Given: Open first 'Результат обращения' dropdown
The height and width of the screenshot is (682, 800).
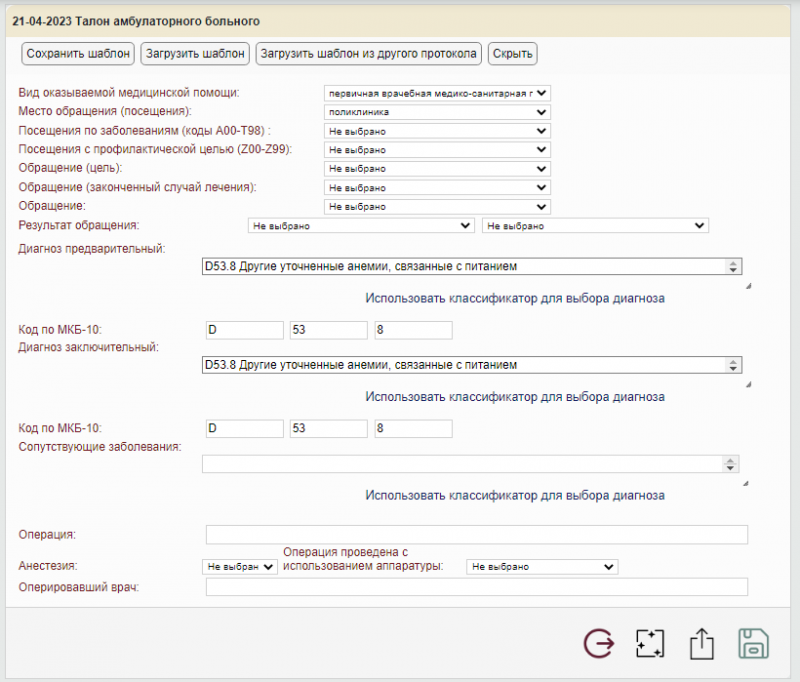Looking at the screenshot, I should point(360,227).
